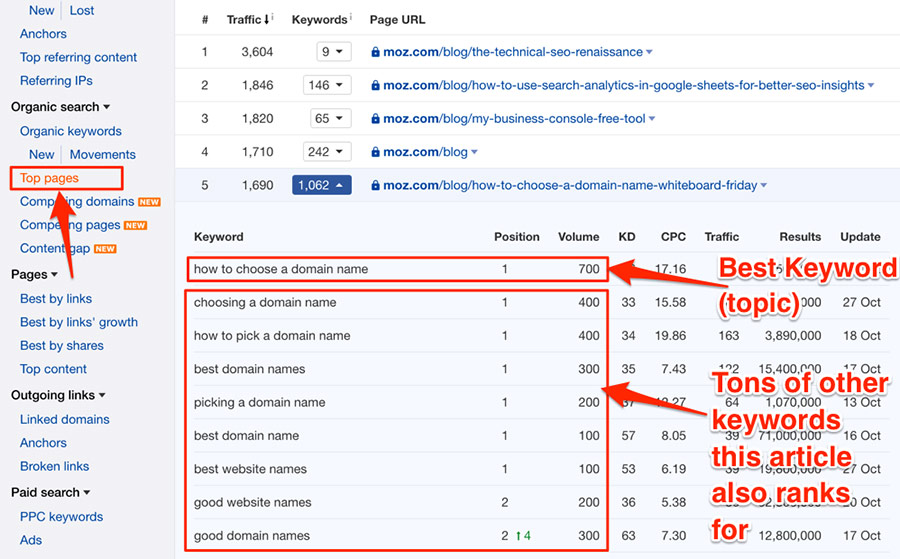Click the NEW badge beside Competing pages
900x559 pixels.
tap(135, 226)
